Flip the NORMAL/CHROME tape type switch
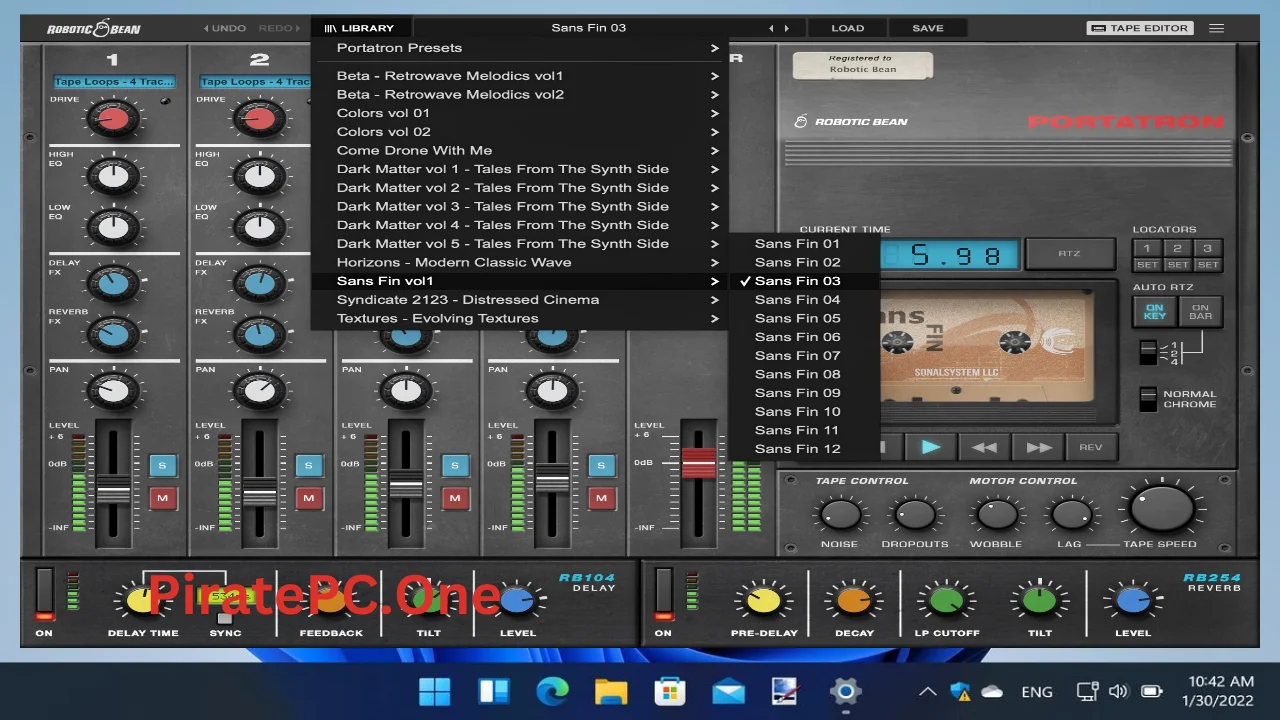Viewport: 1280px width, 720px height. point(1148,398)
